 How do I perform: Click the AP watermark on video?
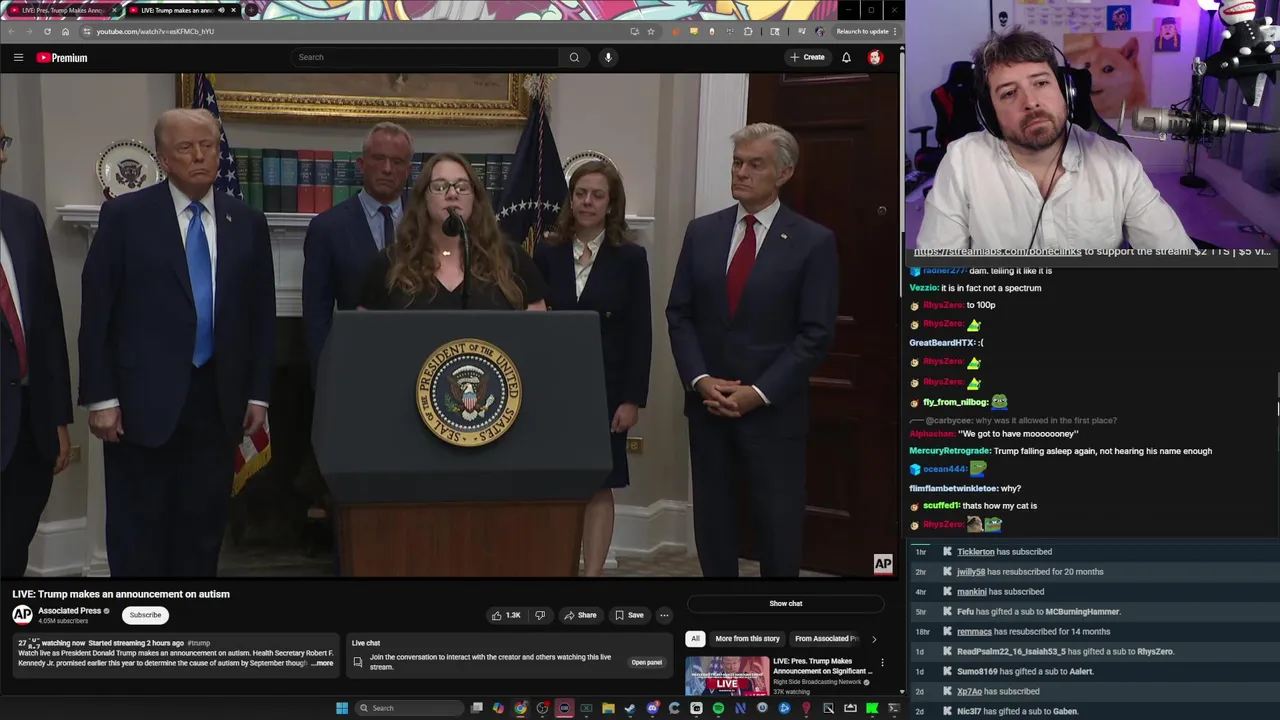tap(883, 564)
